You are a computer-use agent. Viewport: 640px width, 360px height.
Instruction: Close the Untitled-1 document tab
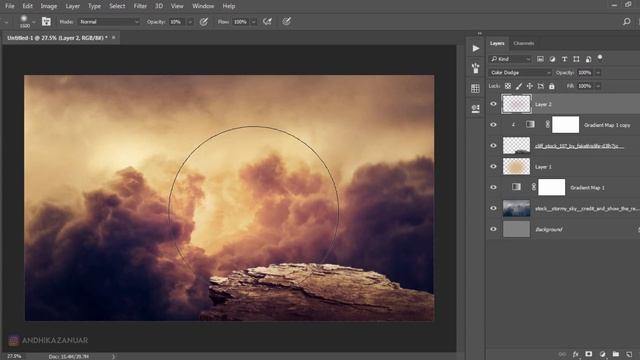pyautogui.click(x=113, y=38)
